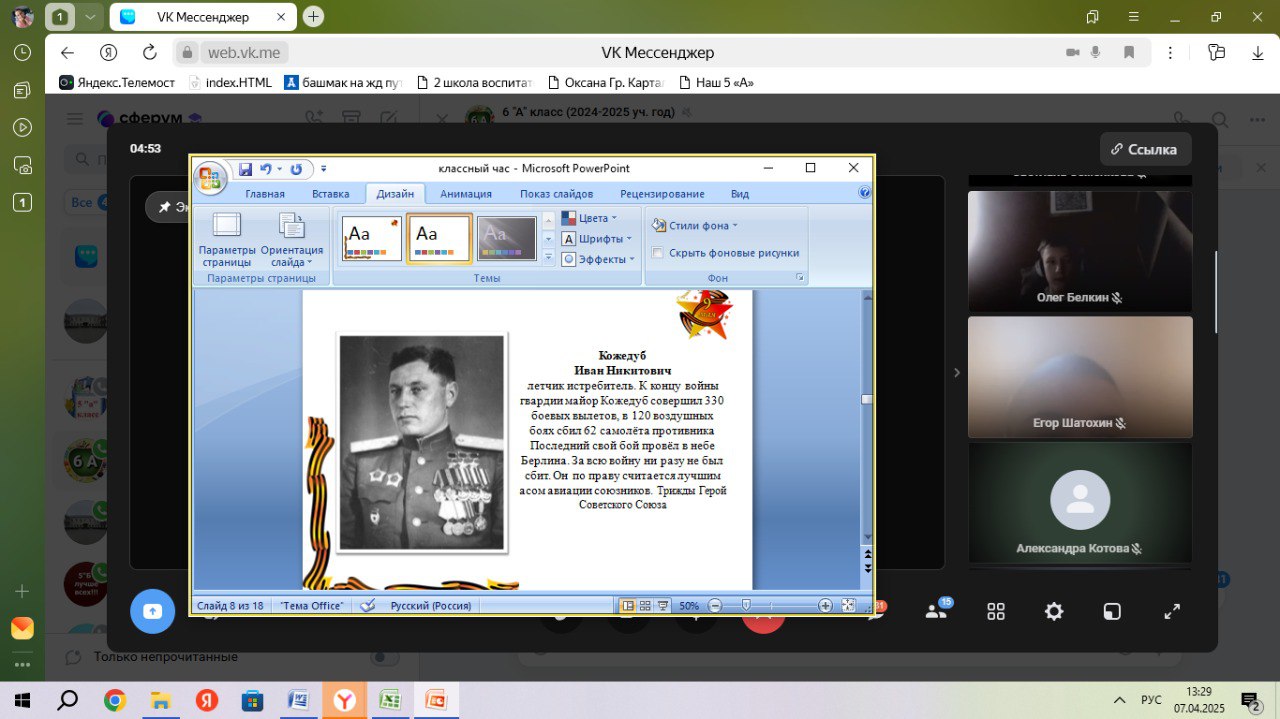Switch to slide sorter view
This screenshot has height=719, width=1280.
[x=645, y=606]
